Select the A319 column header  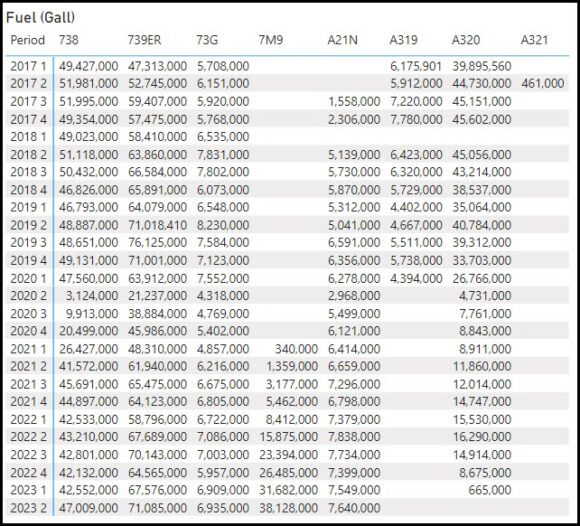coord(404,40)
